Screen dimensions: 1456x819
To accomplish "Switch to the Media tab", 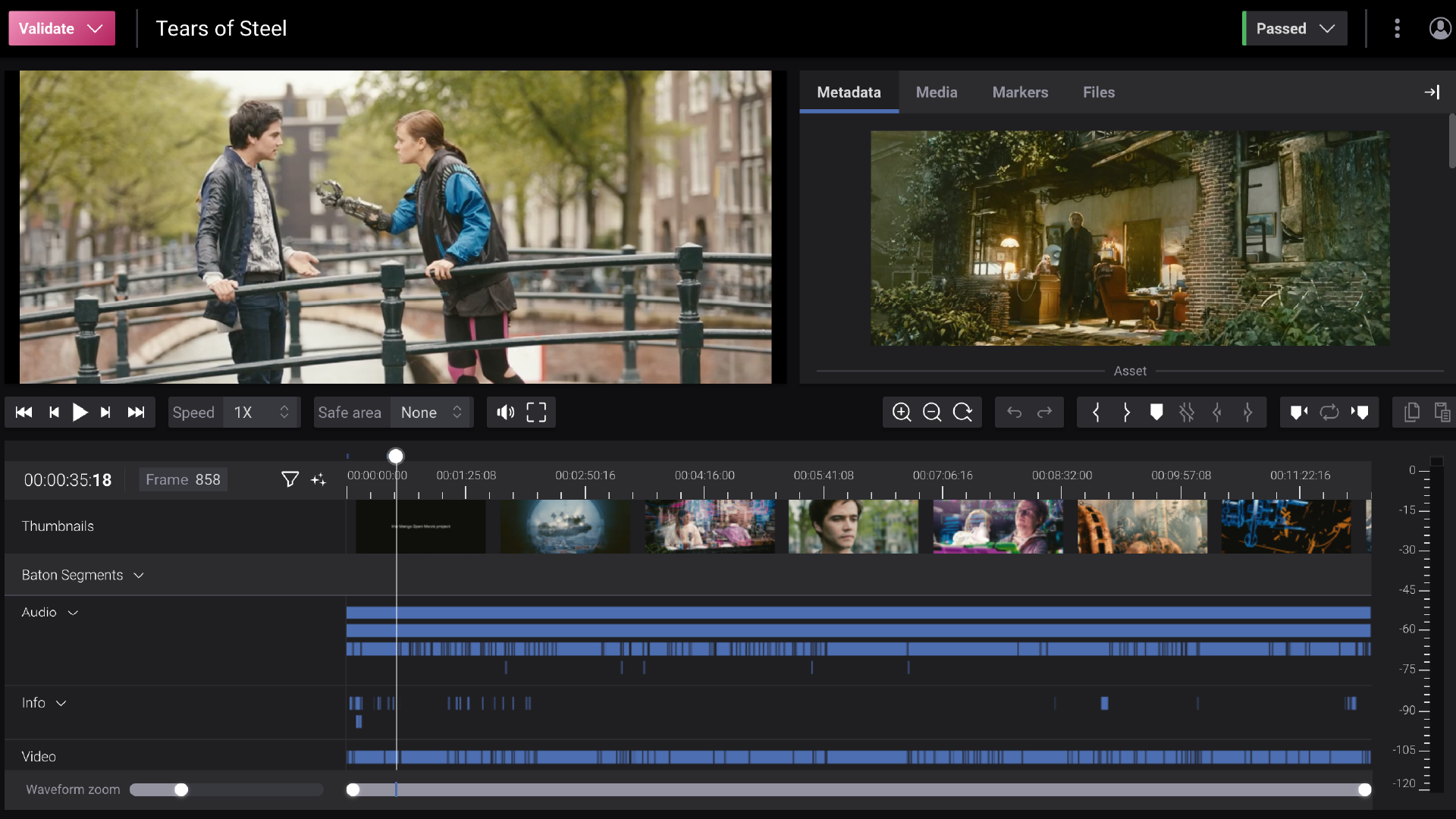I will [x=937, y=93].
